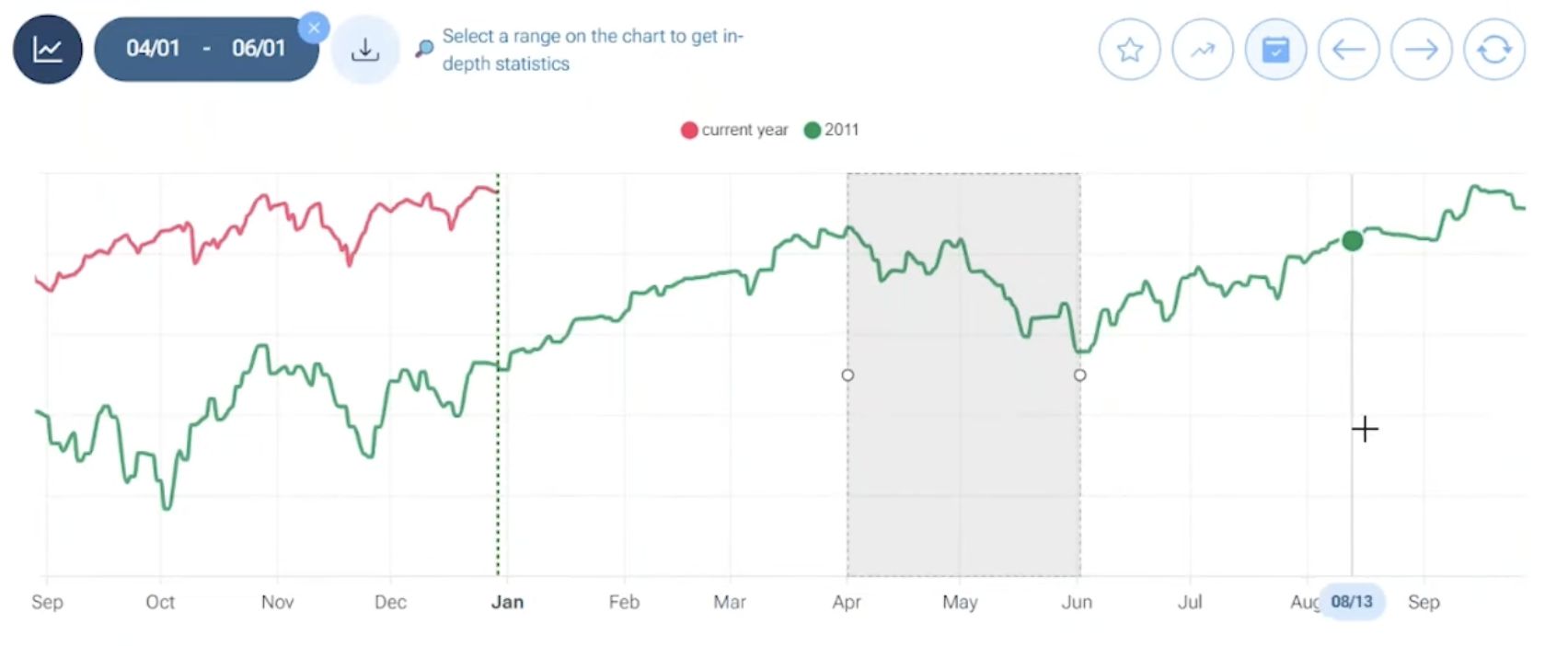Click the 04/01 - 06/01 date range pill
Viewport: 1568px width, 646px height.
pyautogui.click(x=204, y=49)
